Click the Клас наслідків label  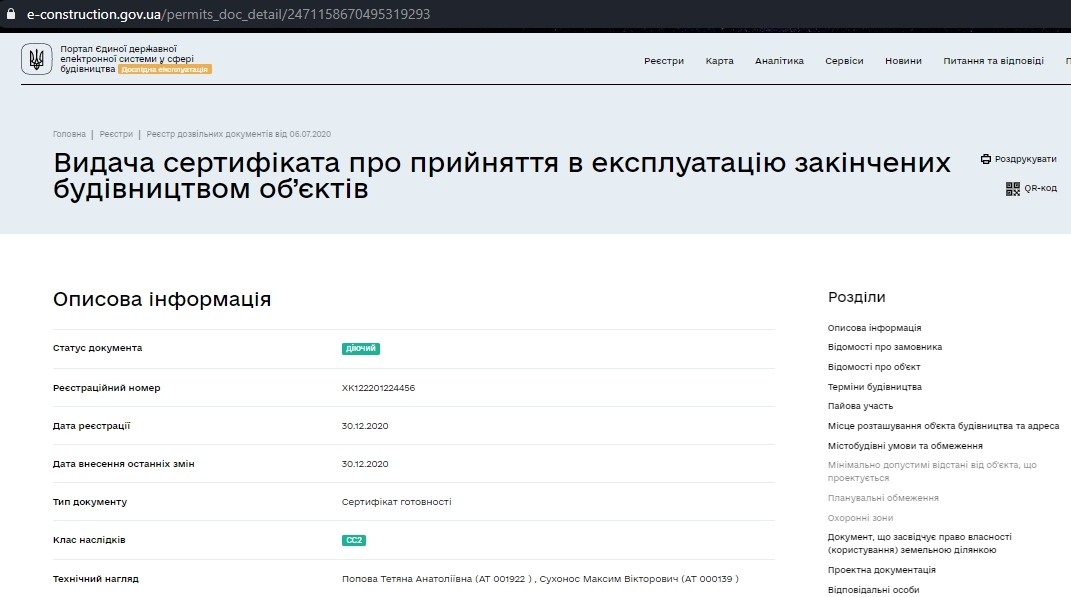click(x=89, y=540)
